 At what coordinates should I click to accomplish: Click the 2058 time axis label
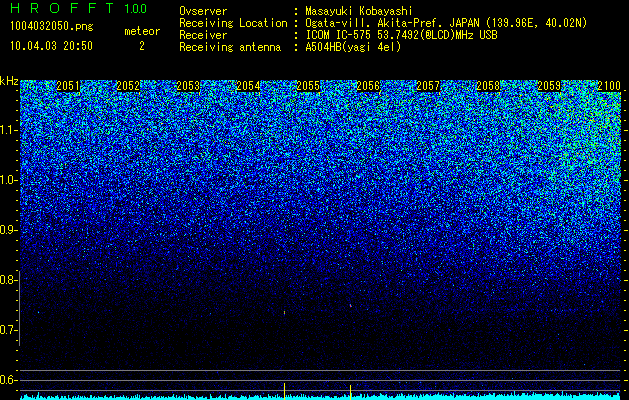[488, 86]
